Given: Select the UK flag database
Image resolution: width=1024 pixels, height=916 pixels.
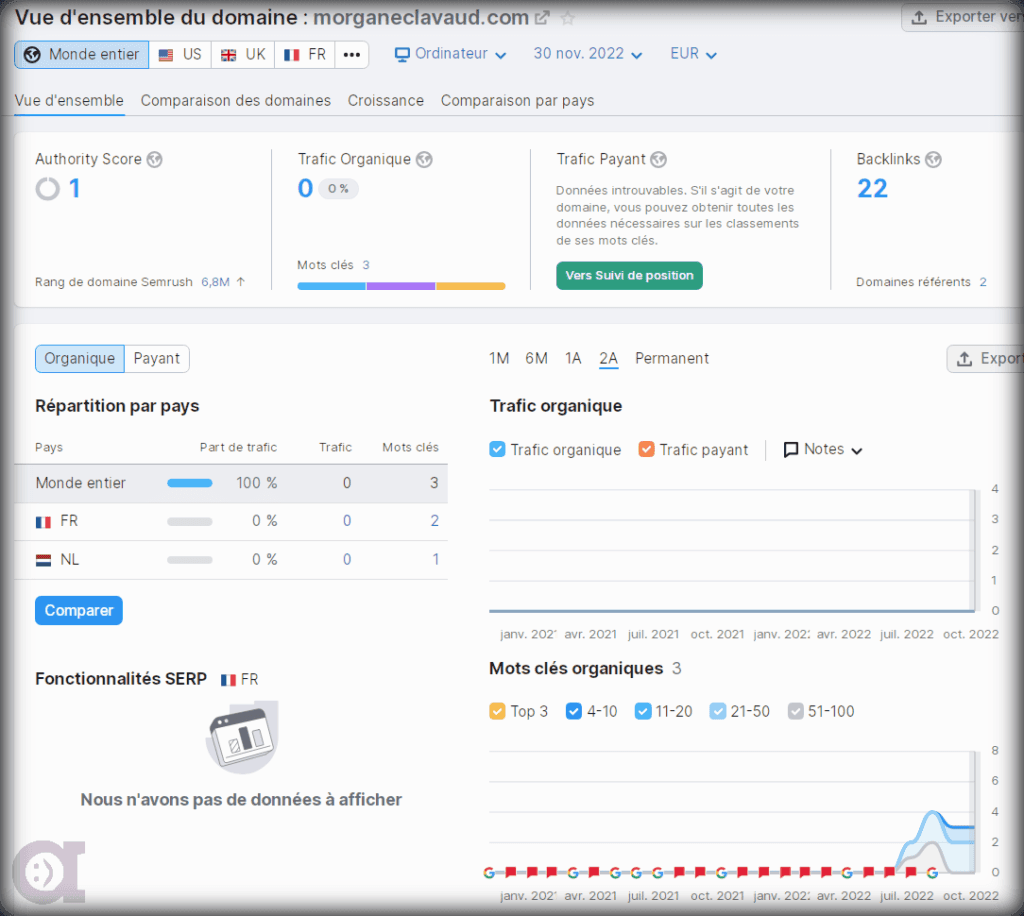Looking at the screenshot, I should click(x=243, y=54).
